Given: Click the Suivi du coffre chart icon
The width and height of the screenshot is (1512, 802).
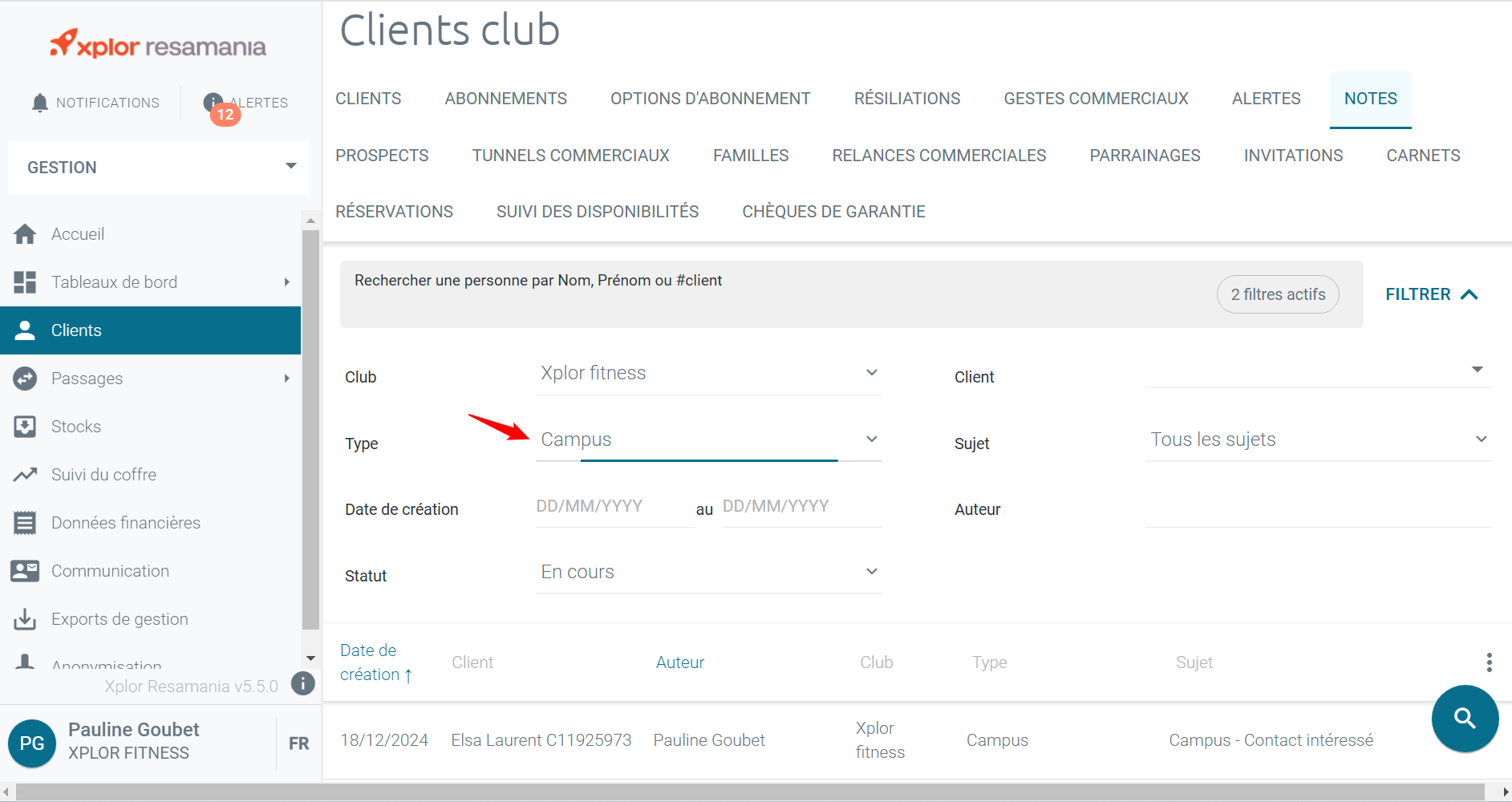Looking at the screenshot, I should click(x=25, y=475).
